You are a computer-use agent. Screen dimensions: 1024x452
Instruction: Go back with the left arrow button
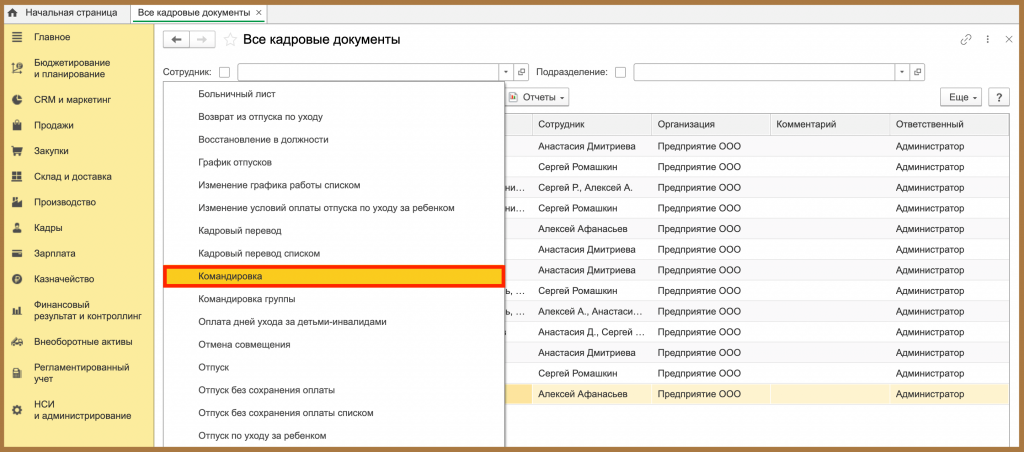[176, 40]
